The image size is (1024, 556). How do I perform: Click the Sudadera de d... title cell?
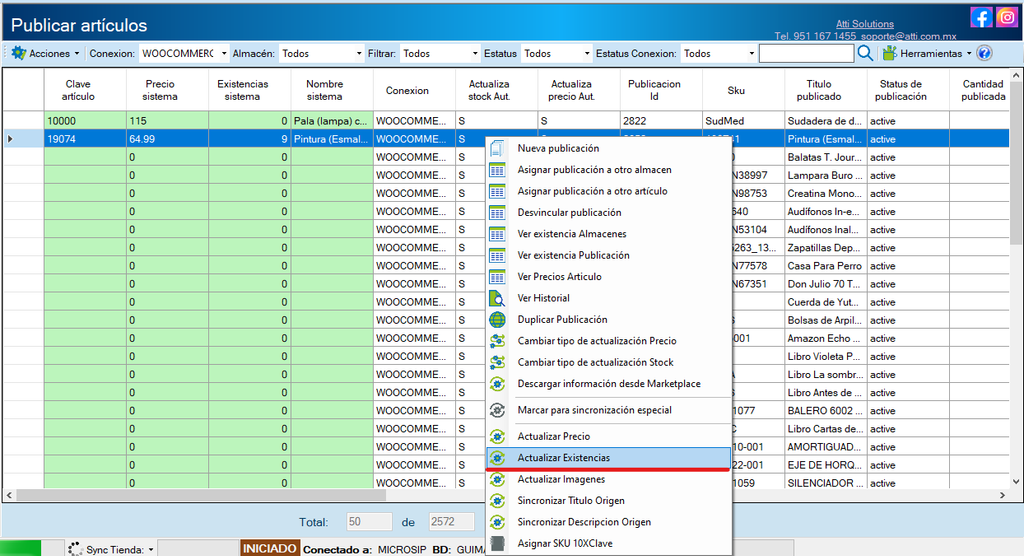click(x=825, y=121)
